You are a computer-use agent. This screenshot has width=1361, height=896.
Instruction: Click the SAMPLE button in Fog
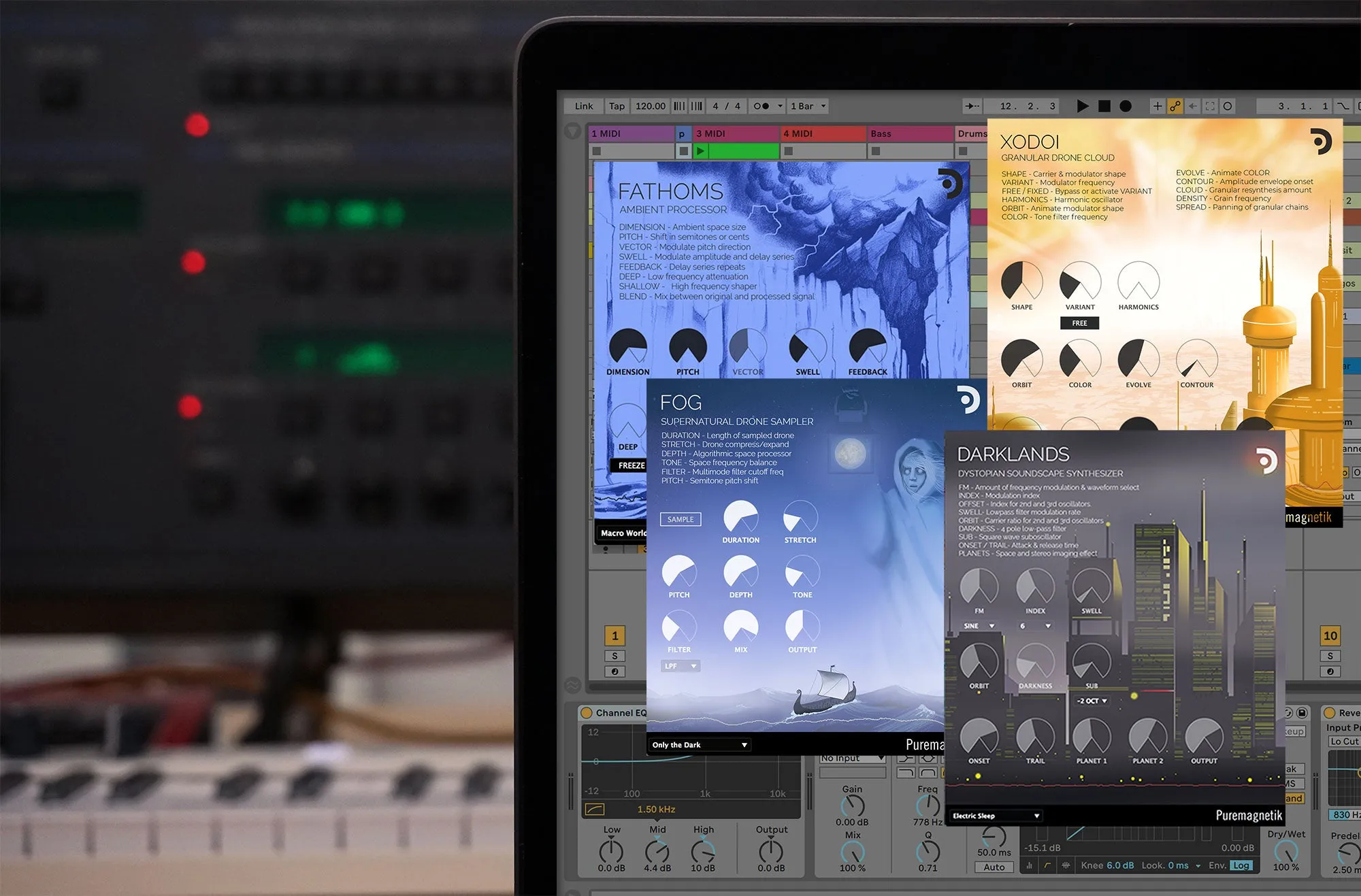tap(680, 519)
